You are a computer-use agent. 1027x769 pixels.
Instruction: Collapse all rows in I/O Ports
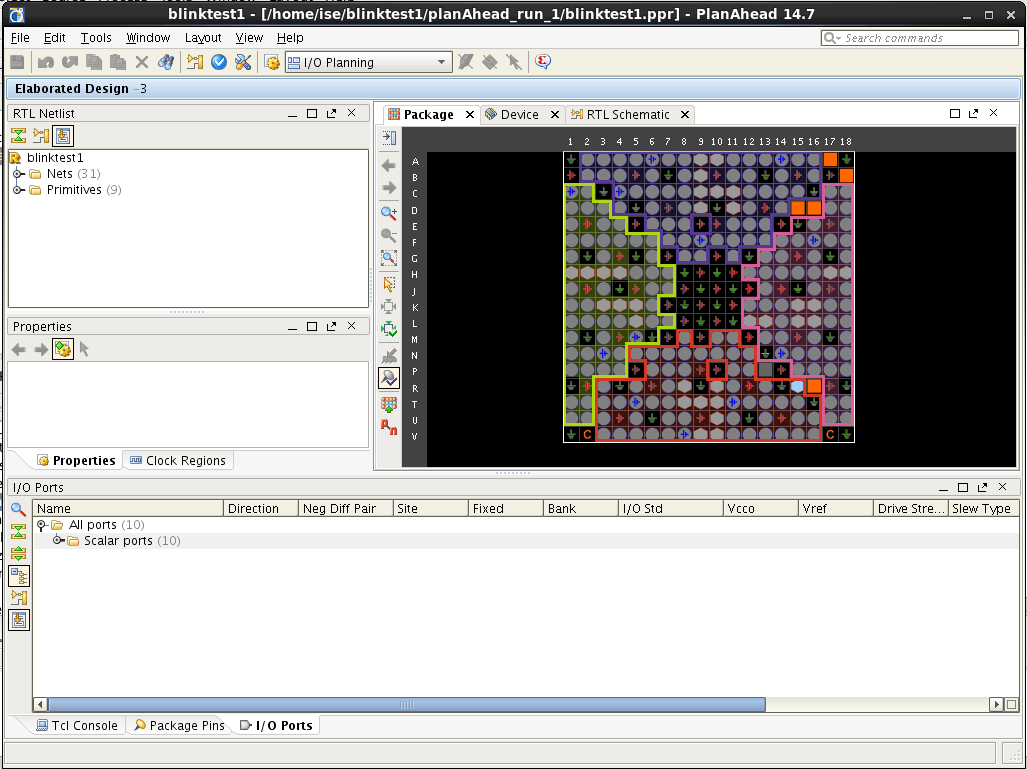coord(18,531)
